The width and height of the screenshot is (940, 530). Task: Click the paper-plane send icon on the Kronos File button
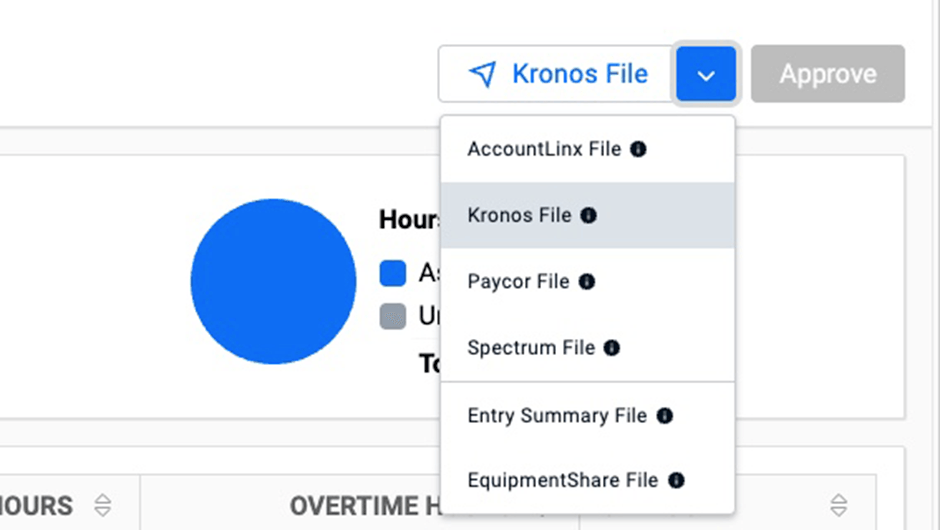483,74
